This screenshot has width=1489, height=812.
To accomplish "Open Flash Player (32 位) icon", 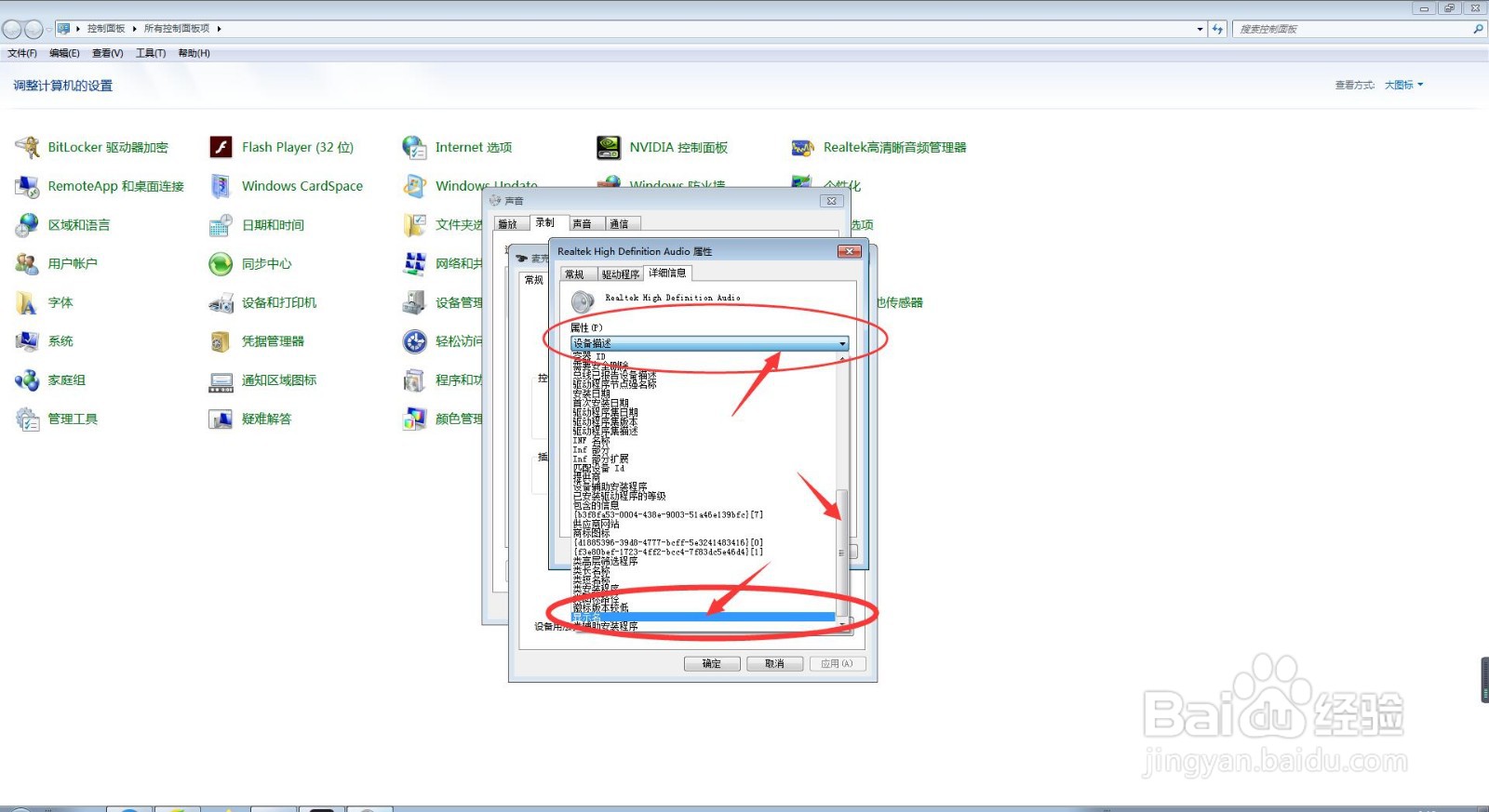I will pos(221,147).
